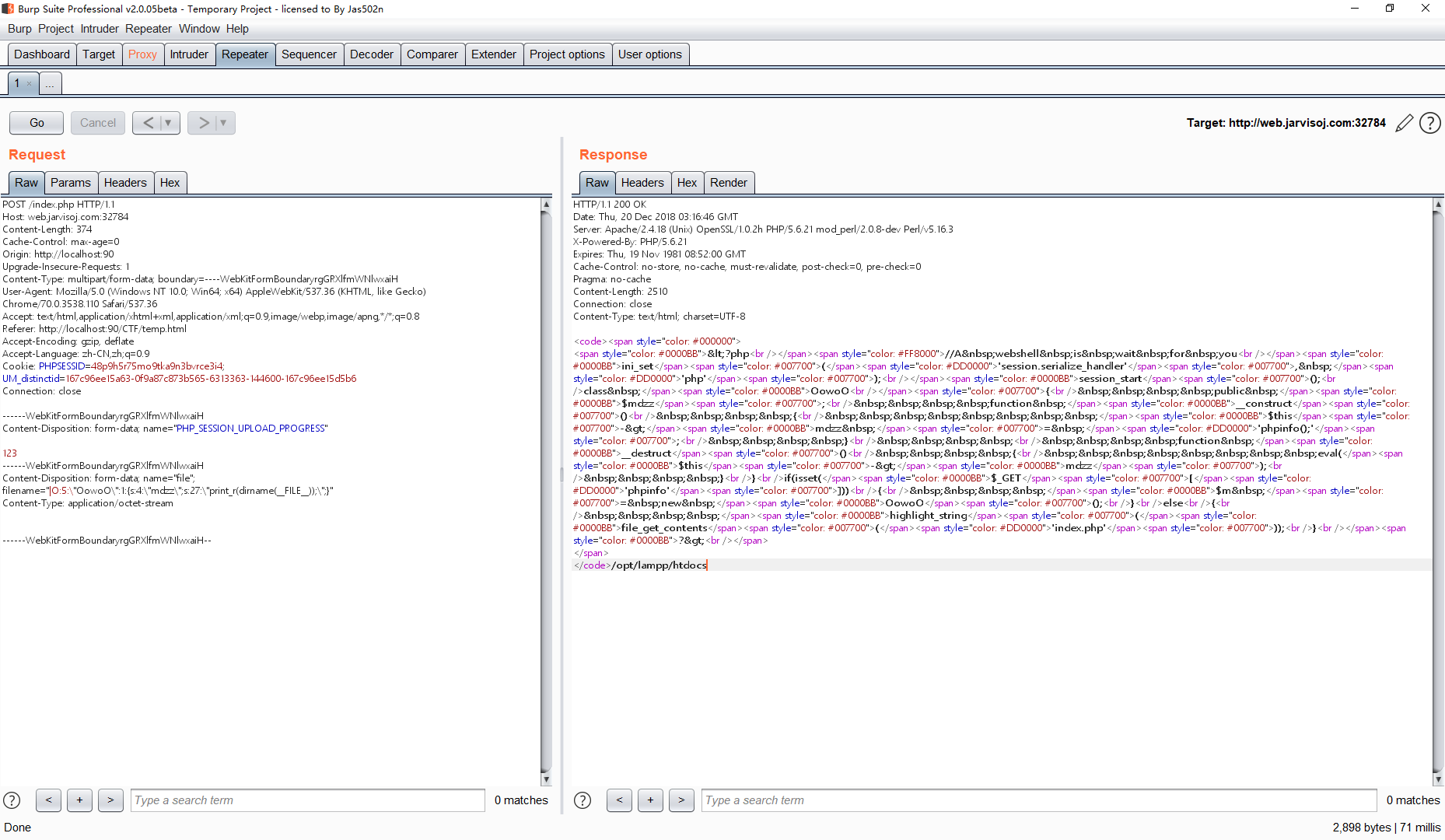Click the pencil icon to edit target
Viewport: 1445px width, 840px height.
[x=1404, y=123]
